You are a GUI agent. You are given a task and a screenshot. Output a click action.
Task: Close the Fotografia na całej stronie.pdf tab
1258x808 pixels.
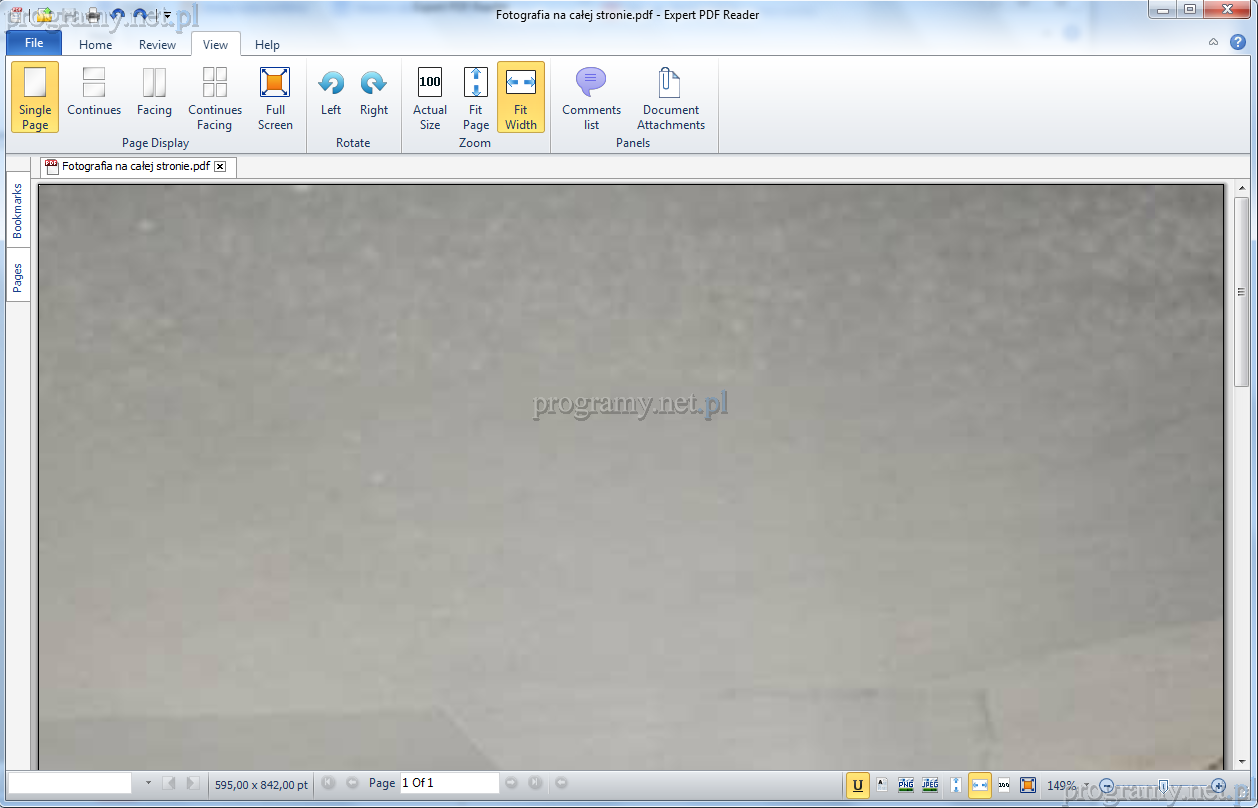pos(220,167)
